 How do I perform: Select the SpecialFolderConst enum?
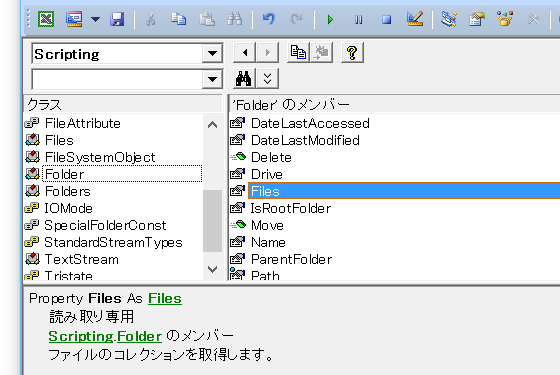105,225
